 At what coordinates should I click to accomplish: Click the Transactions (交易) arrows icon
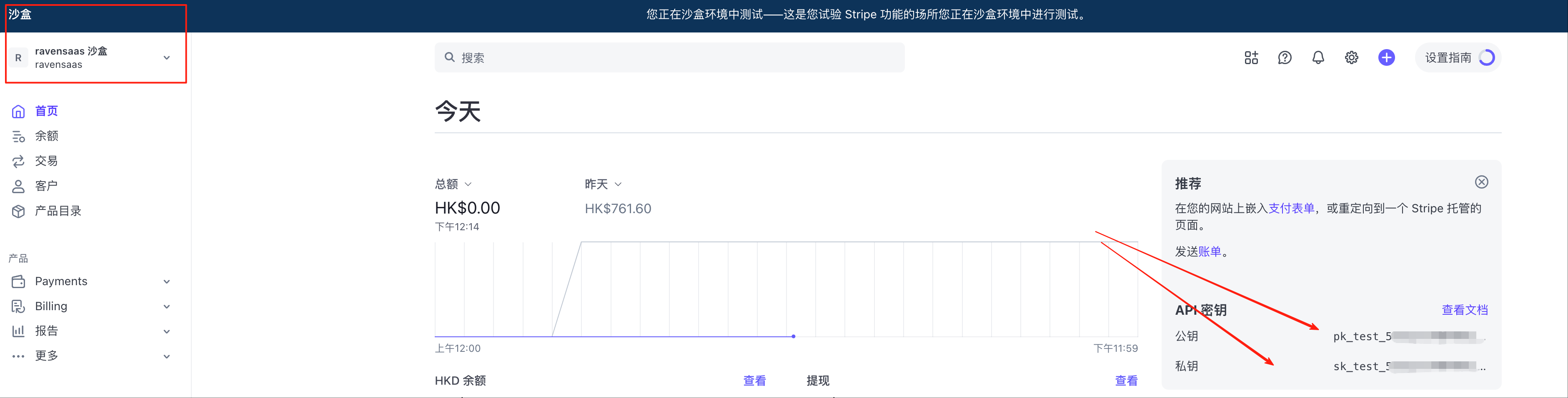(x=18, y=161)
